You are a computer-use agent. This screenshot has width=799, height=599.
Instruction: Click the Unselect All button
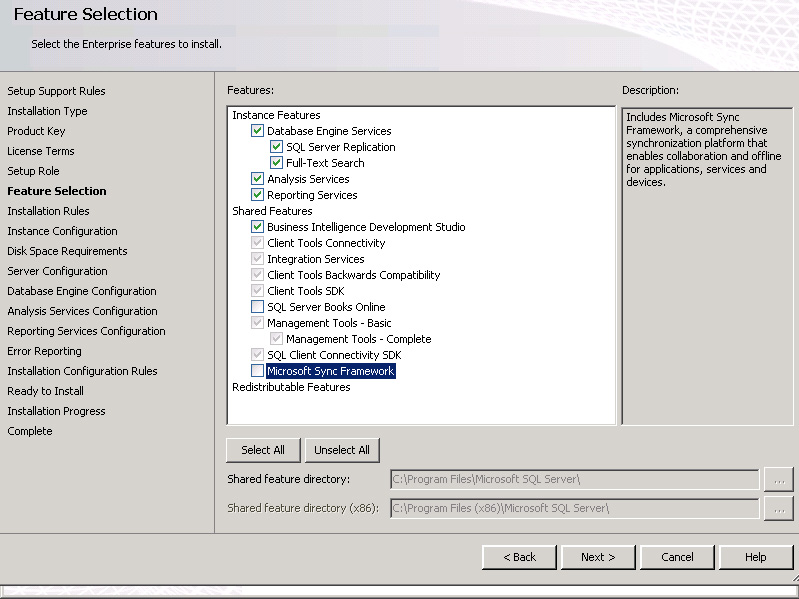[x=342, y=450]
